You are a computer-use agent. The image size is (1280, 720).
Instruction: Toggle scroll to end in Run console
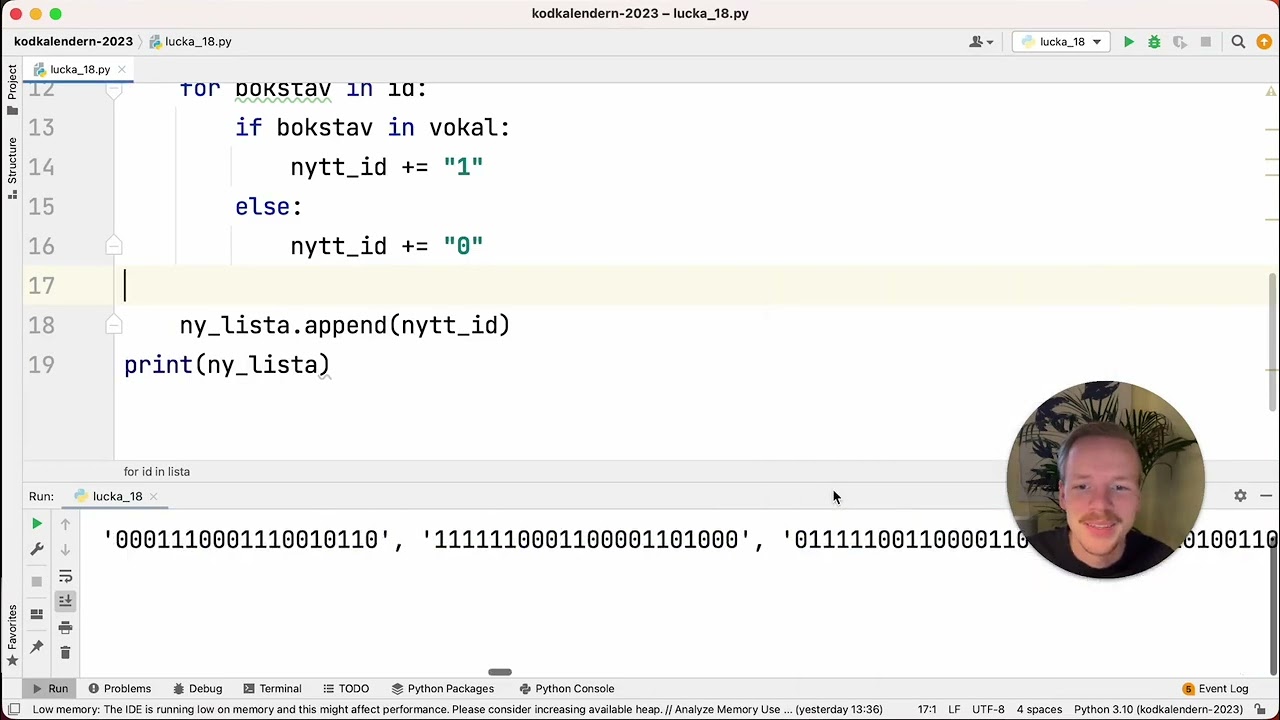click(x=65, y=601)
